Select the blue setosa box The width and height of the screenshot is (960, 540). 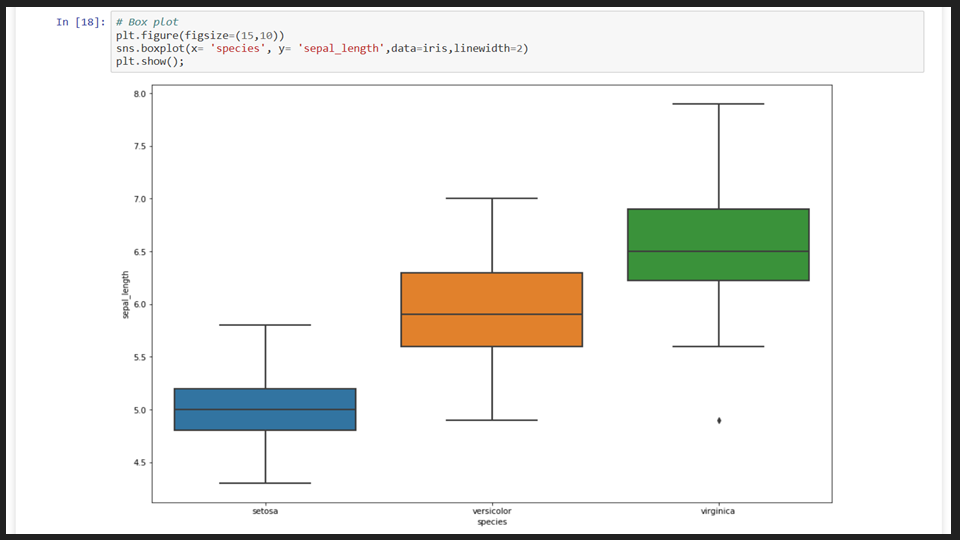coord(265,409)
